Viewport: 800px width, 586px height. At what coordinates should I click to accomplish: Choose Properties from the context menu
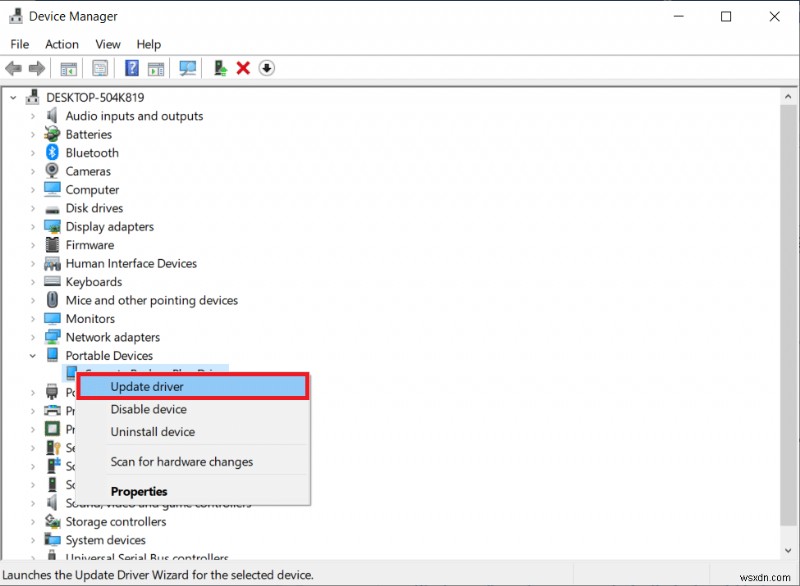pos(193,491)
